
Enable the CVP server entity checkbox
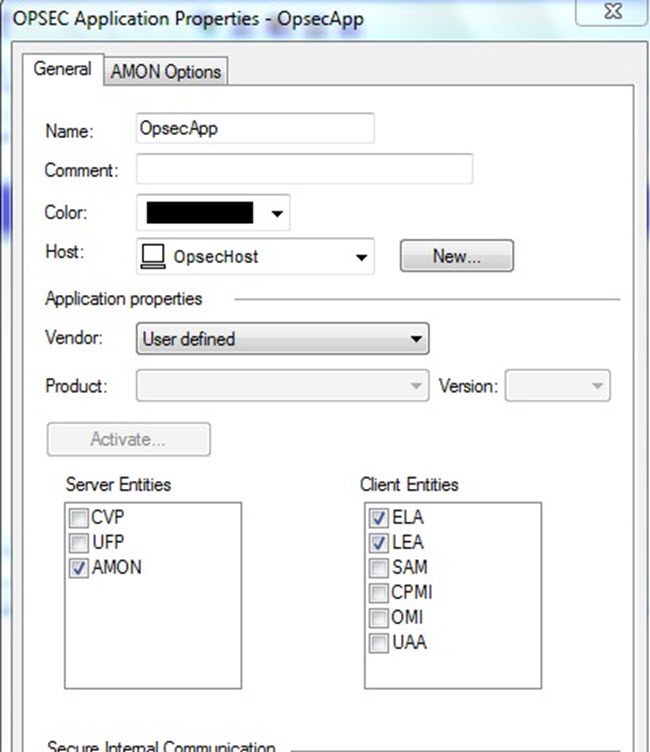(x=79, y=517)
